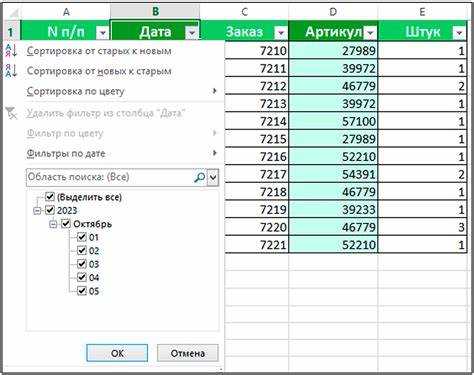
Task: Uncheck the 2023 year checkbox
Action: click(50, 210)
